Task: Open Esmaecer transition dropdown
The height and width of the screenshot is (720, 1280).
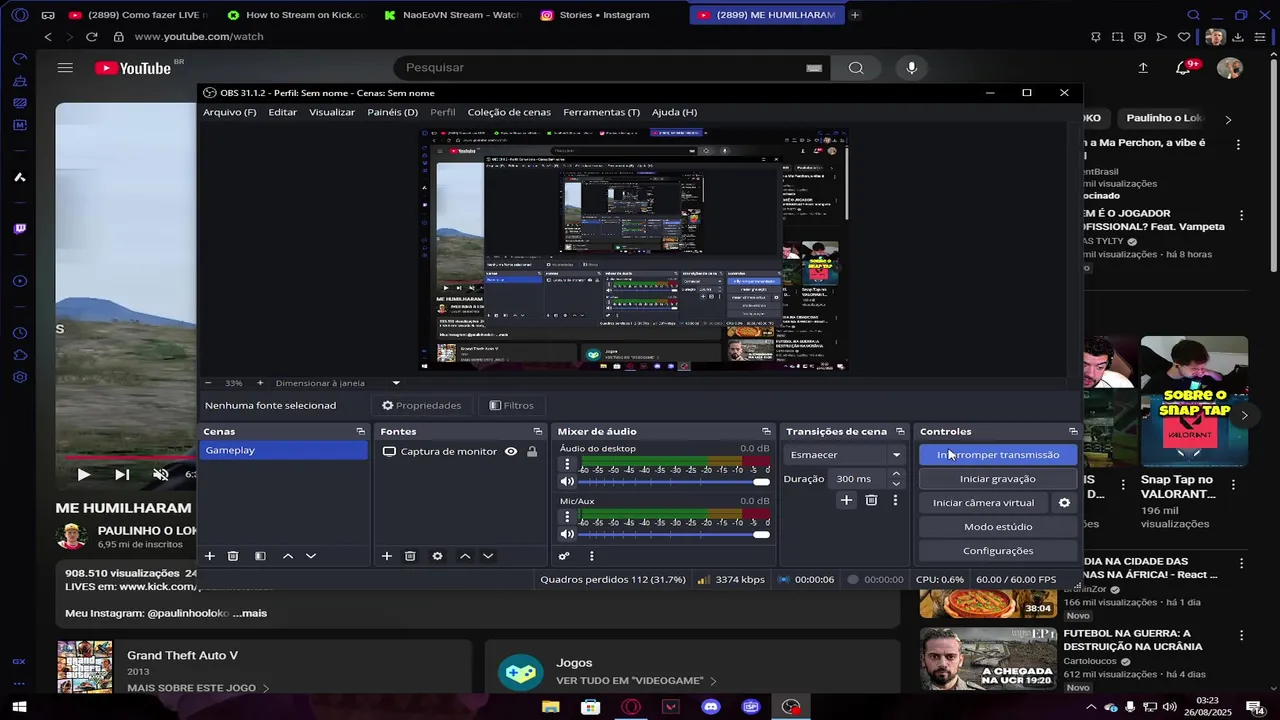Action: (846, 455)
